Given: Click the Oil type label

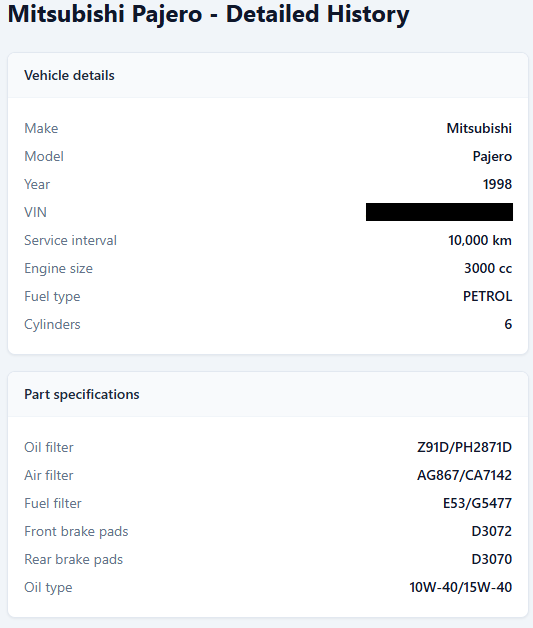Looking at the screenshot, I should point(48,588).
